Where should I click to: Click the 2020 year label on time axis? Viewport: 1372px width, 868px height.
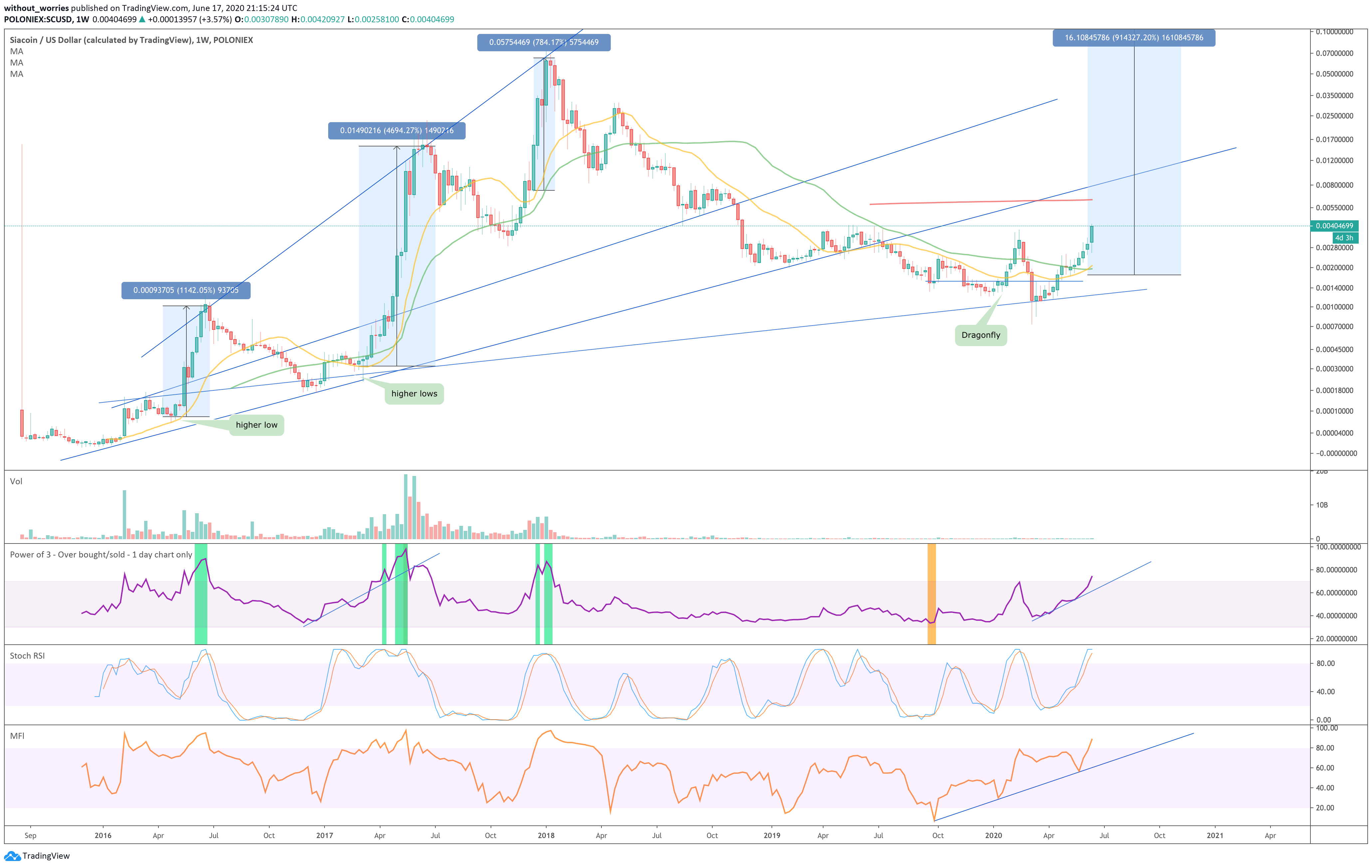pyautogui.click(x=993, y=835)
